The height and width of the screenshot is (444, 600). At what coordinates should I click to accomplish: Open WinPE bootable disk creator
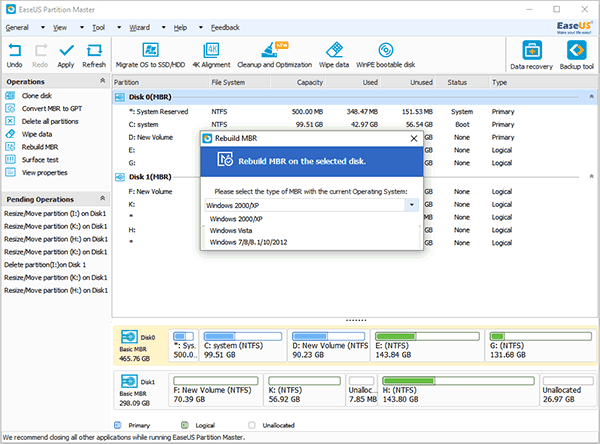(386, 50)
